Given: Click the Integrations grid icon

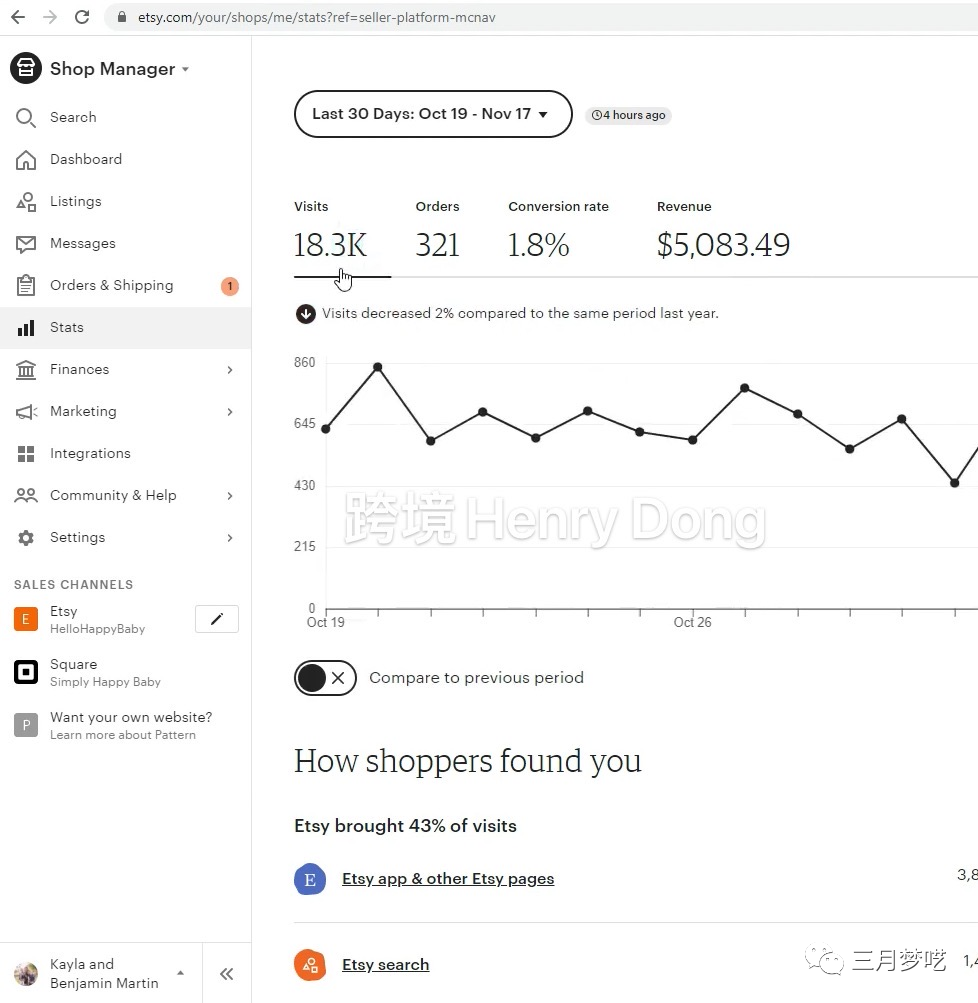Looking at the screenshot, I should coord(26,454).
